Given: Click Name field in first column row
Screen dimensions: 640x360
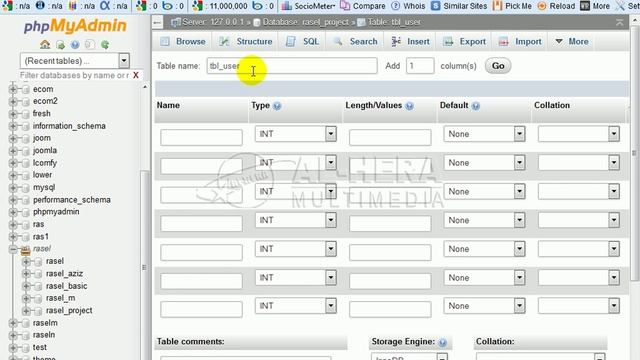Looking at the screenshot, I should tap(201, 138).
